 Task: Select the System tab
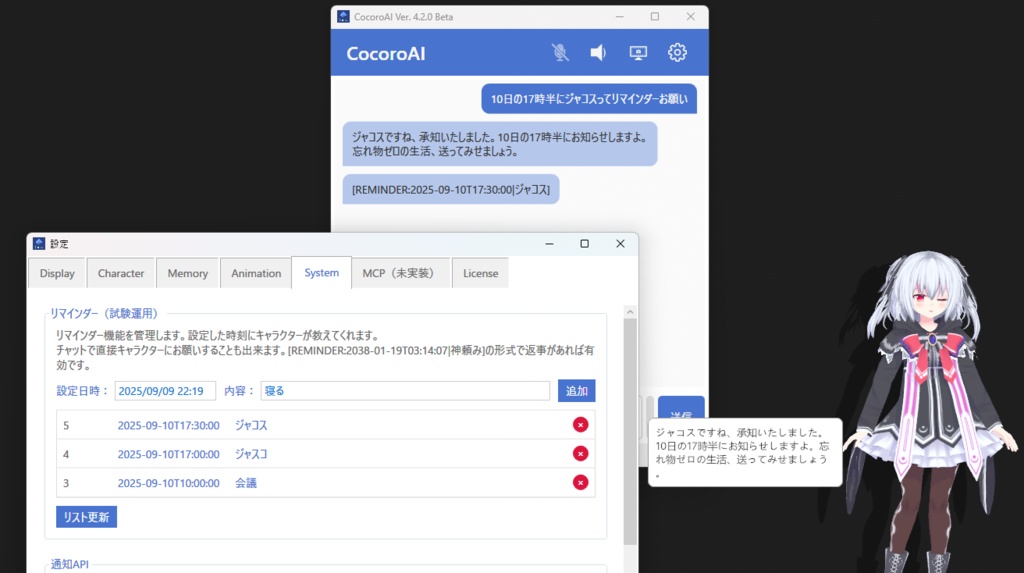pyautogui.click(x=321, y=272)
